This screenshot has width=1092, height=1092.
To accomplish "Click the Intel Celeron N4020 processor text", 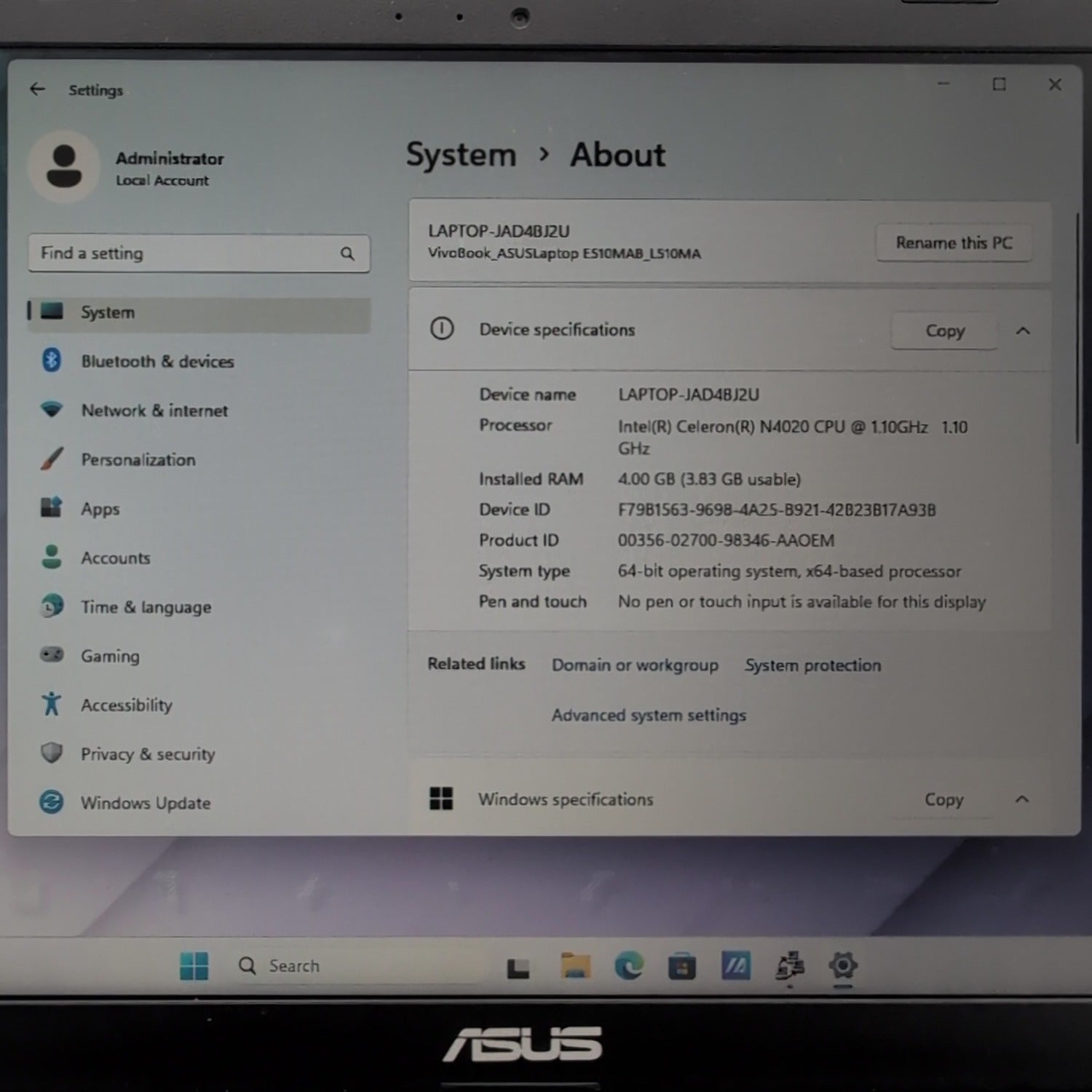I will (x=793, y=437).
